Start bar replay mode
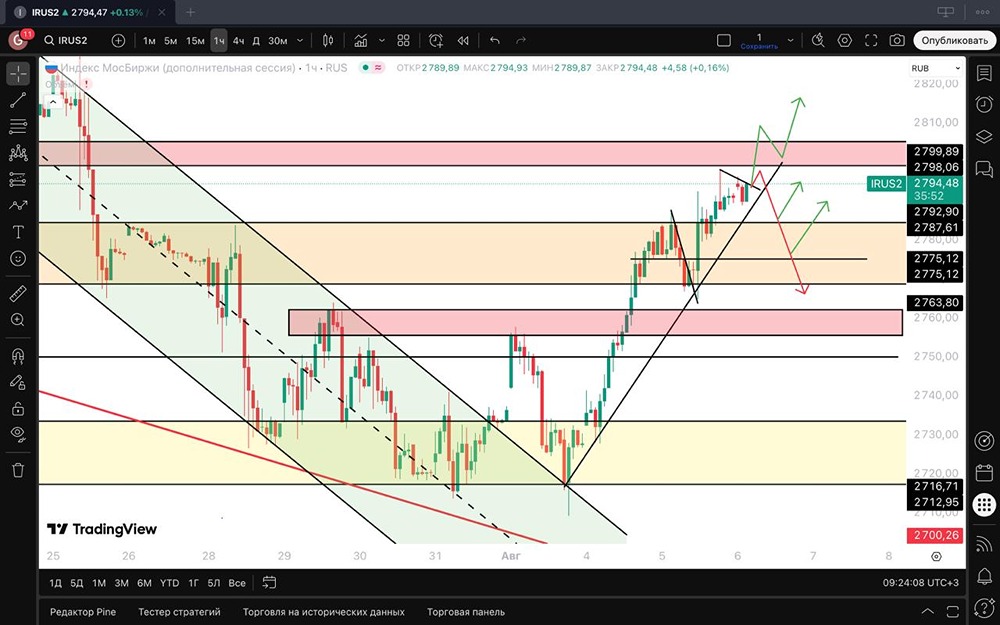The width and height of the screenshot is (1000, 625). (463, 40)
